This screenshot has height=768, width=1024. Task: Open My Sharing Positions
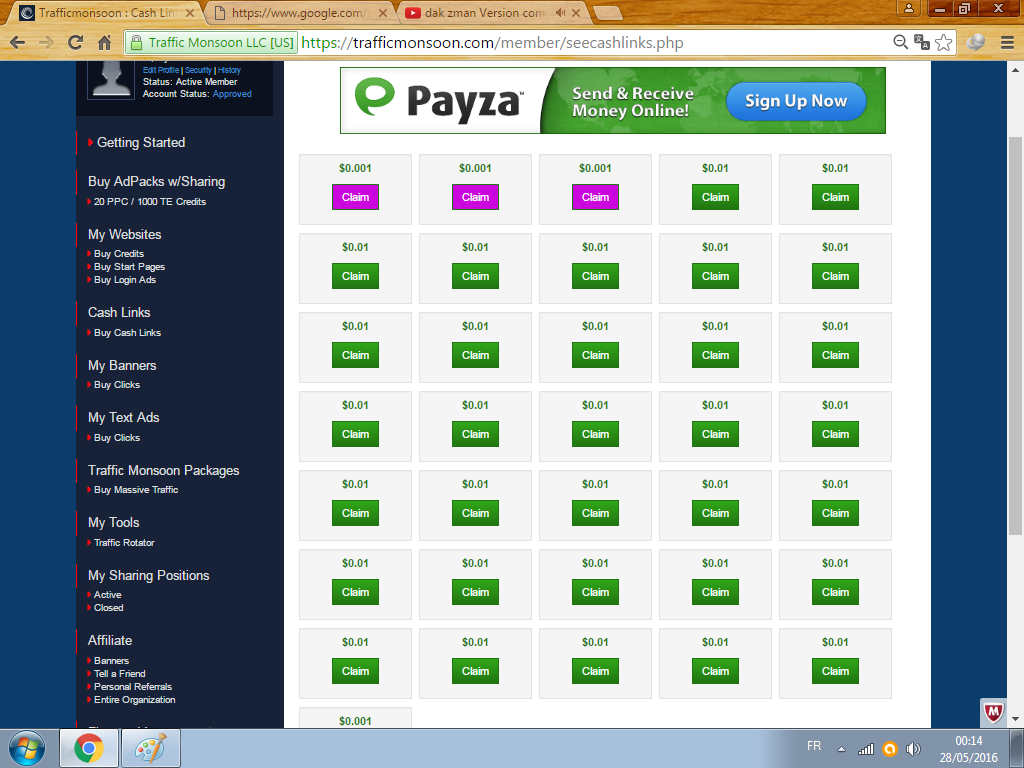click(149, 575)
